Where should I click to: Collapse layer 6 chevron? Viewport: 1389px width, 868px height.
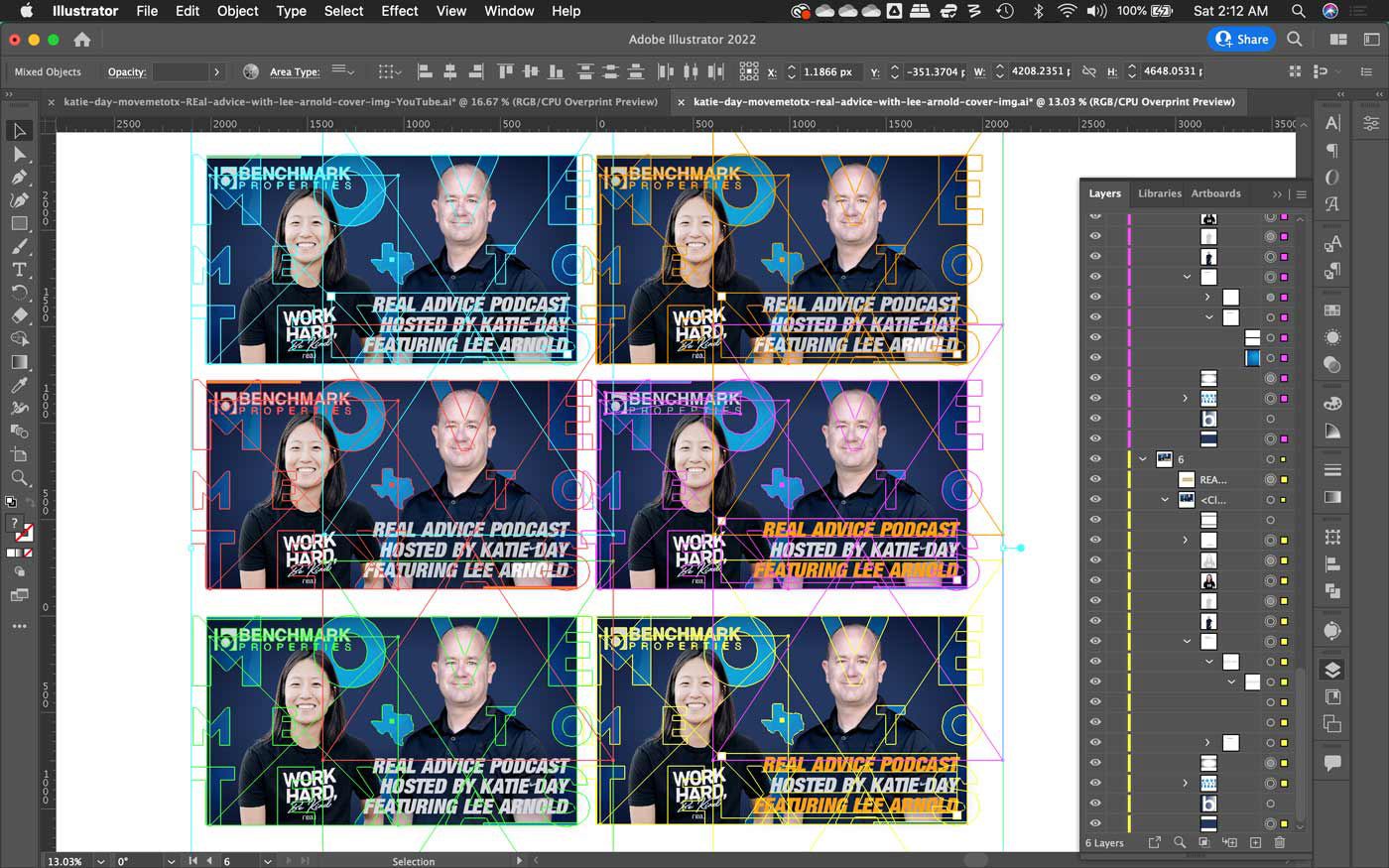pyautogui.click(x=1143, y=459)
